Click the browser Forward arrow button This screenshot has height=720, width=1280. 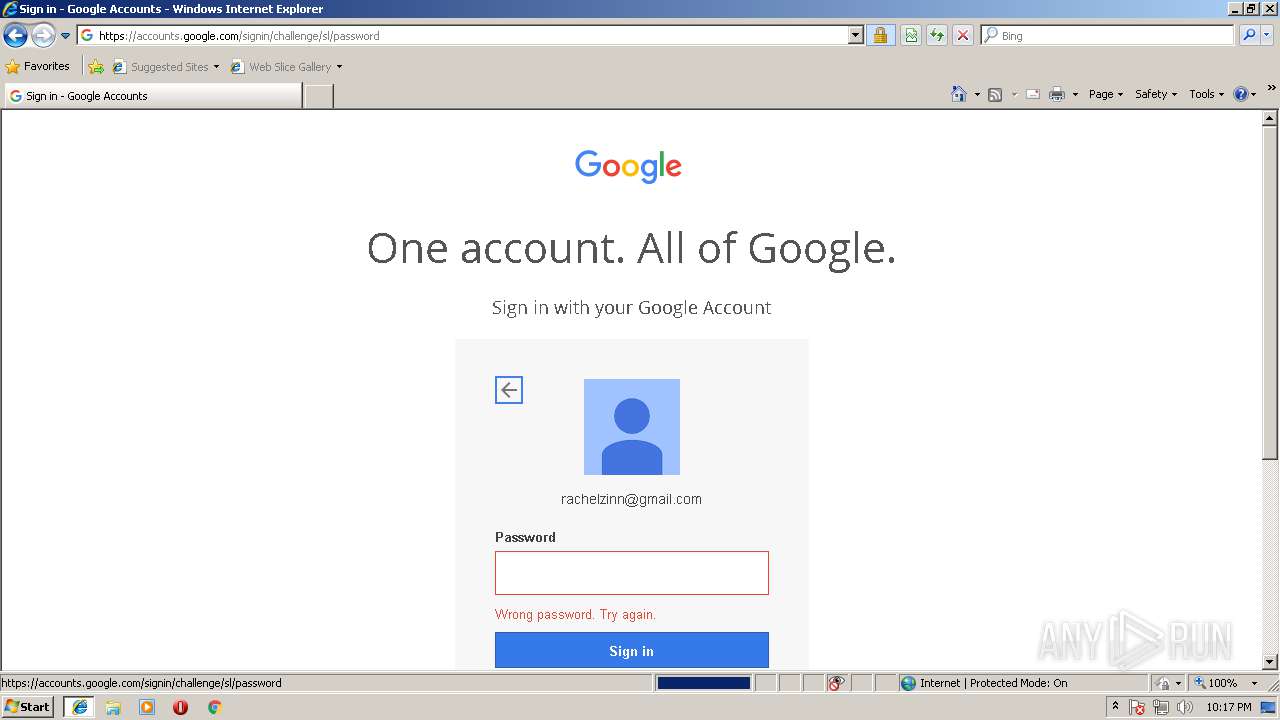point(43,36)
